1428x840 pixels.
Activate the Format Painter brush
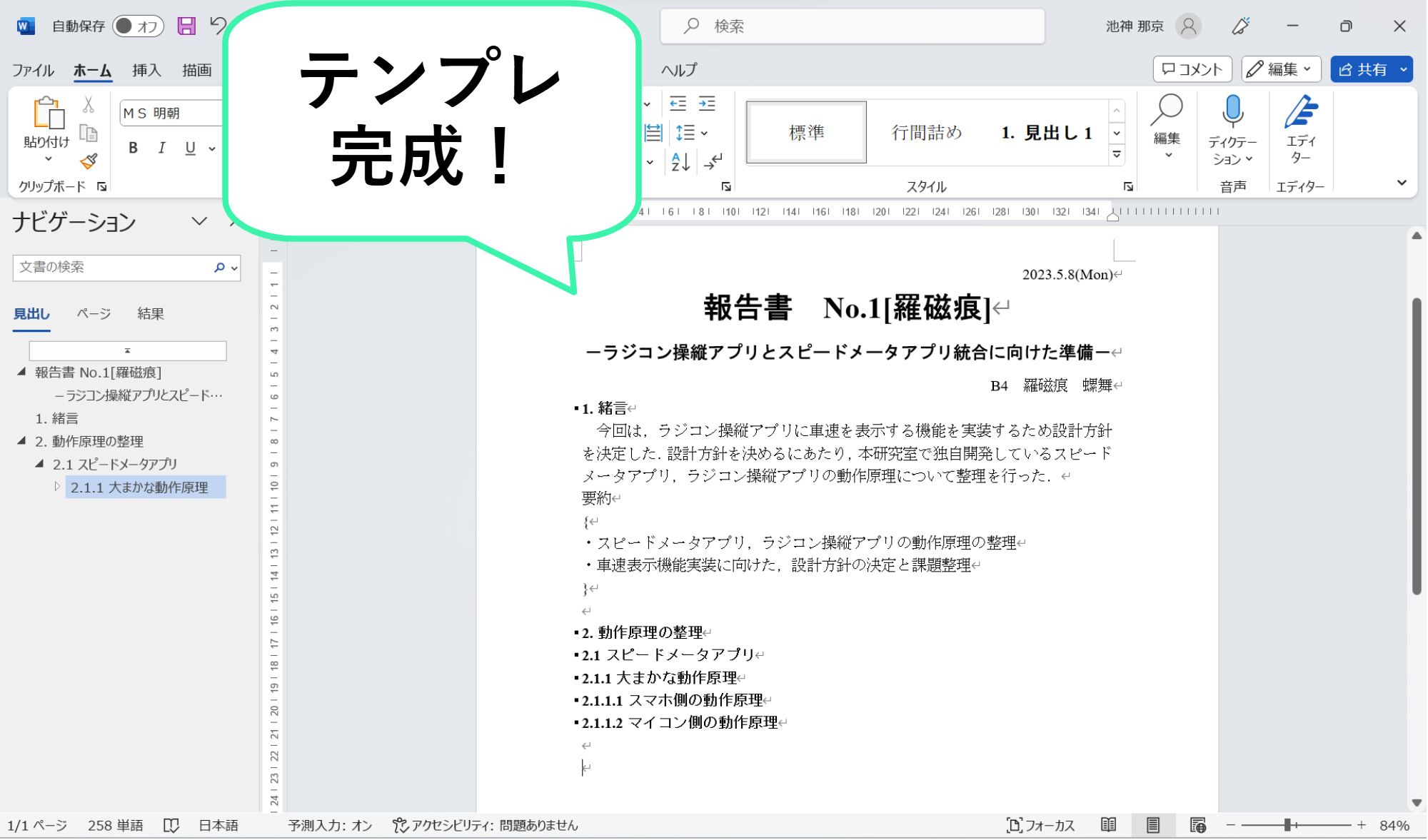point(89,162)
